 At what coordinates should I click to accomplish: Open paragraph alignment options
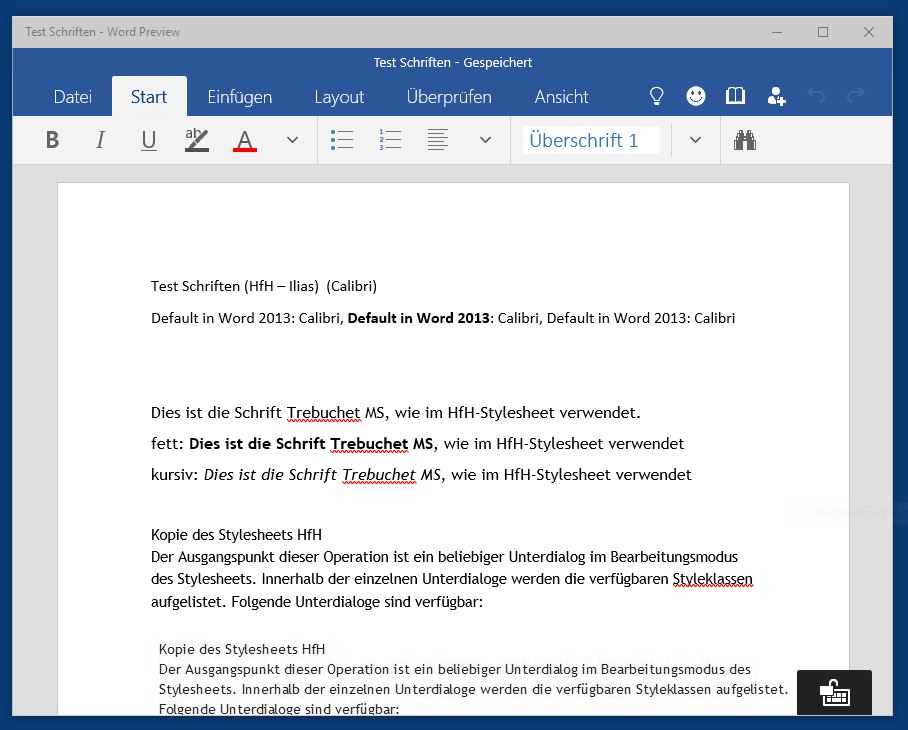437,140
